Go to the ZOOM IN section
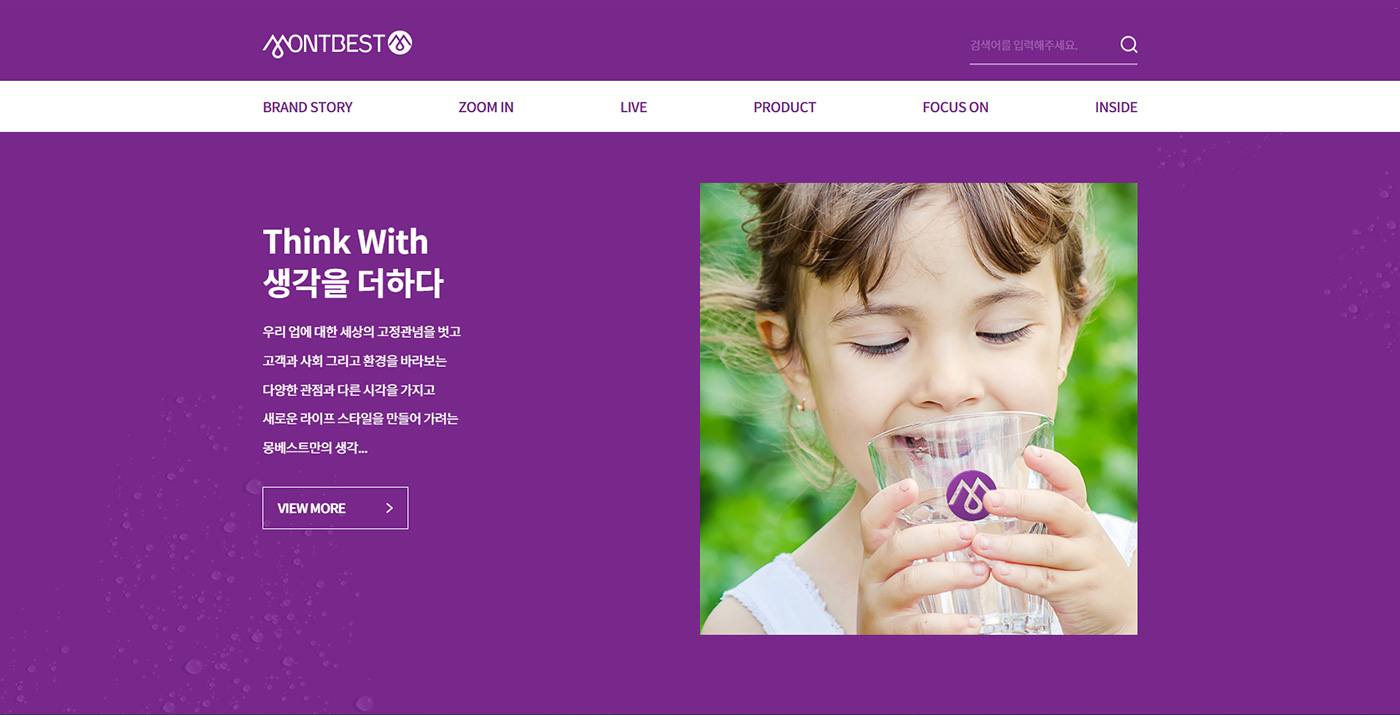 click(x=486, y=107)
